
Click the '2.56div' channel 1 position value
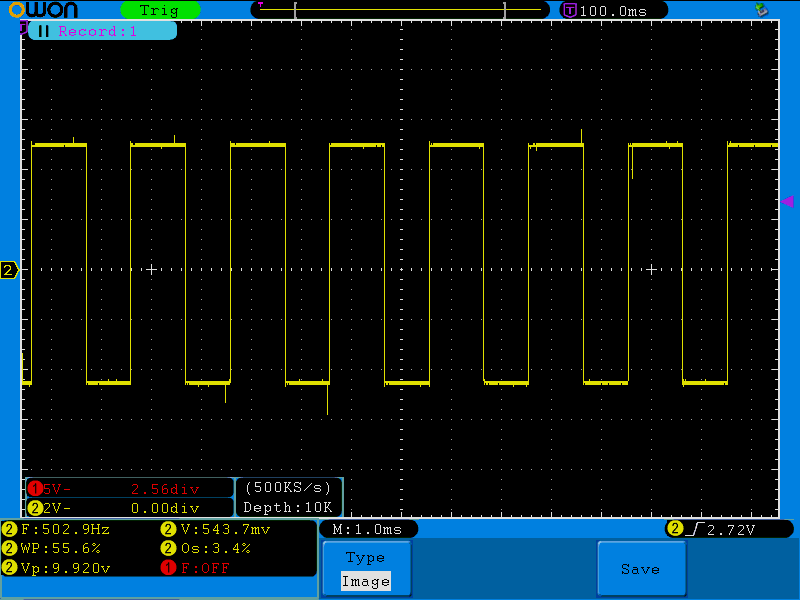[165, 489]
